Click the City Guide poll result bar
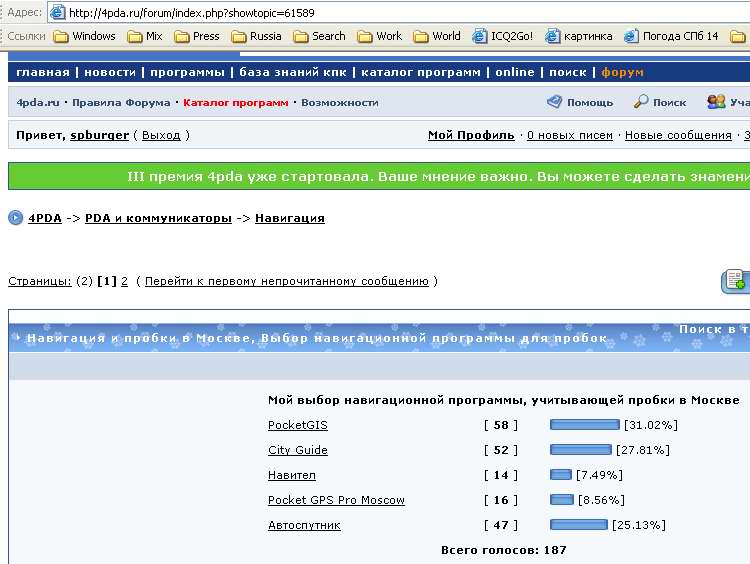Image resolution: width=750 pixels, height=564 pixels. tap(580, 450)
